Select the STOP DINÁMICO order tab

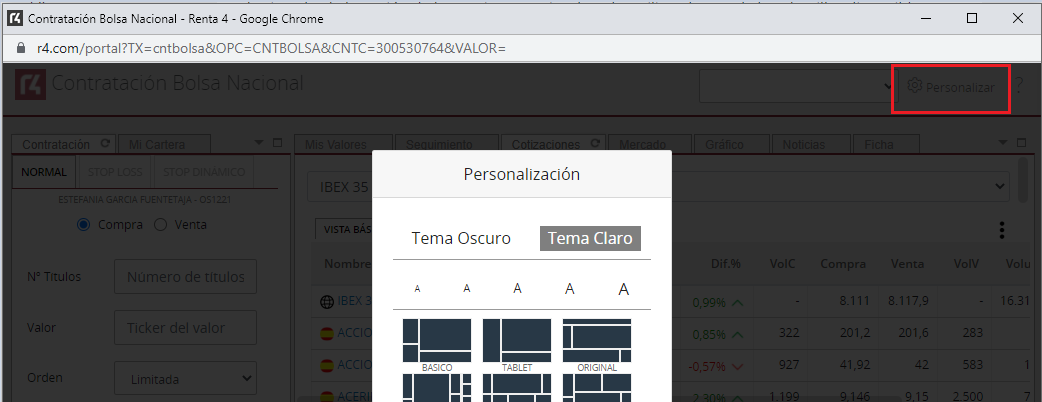tap(204, 172)
